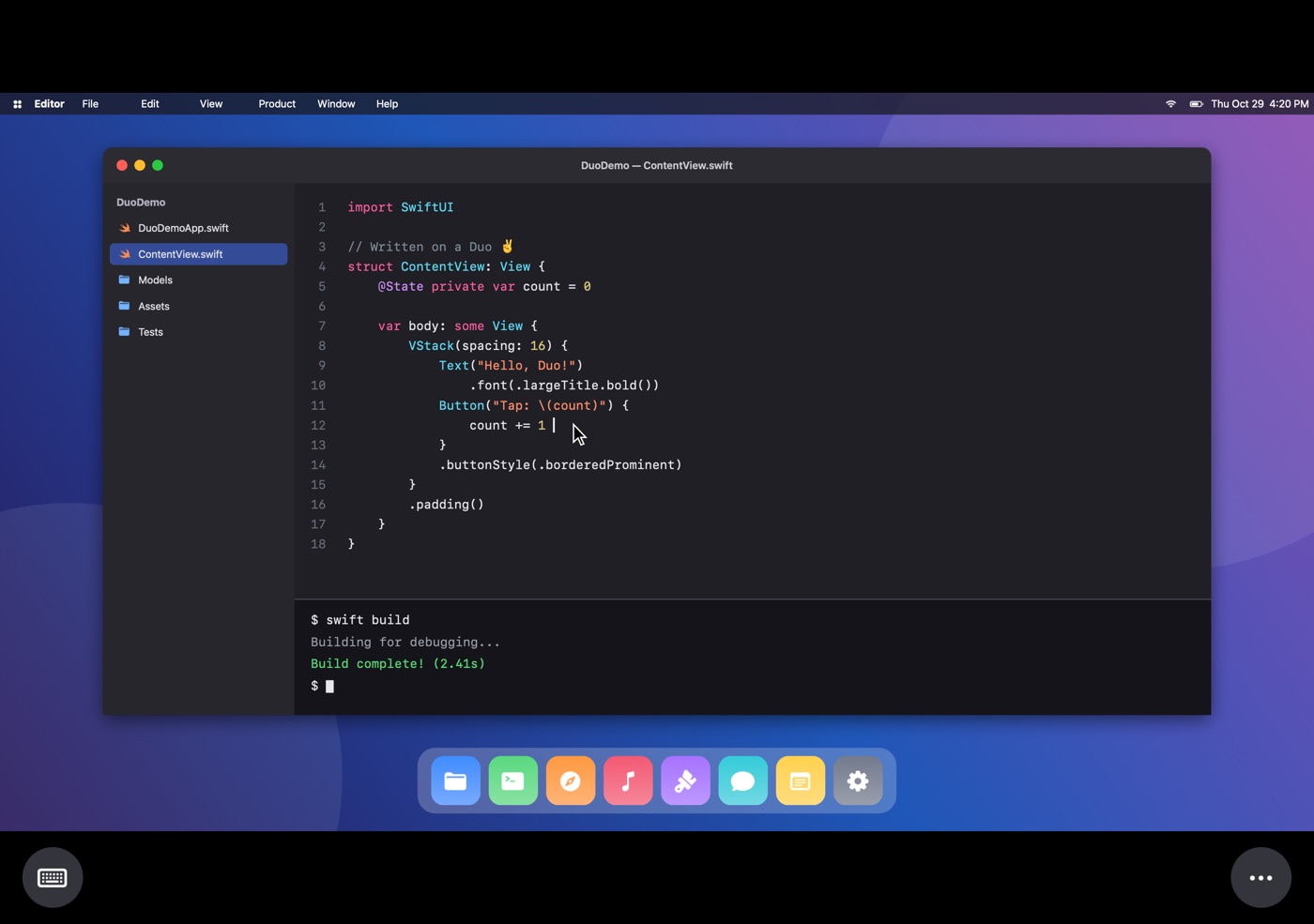
Task: Click the Tests folder name
Action: click(x=150, y=332)
